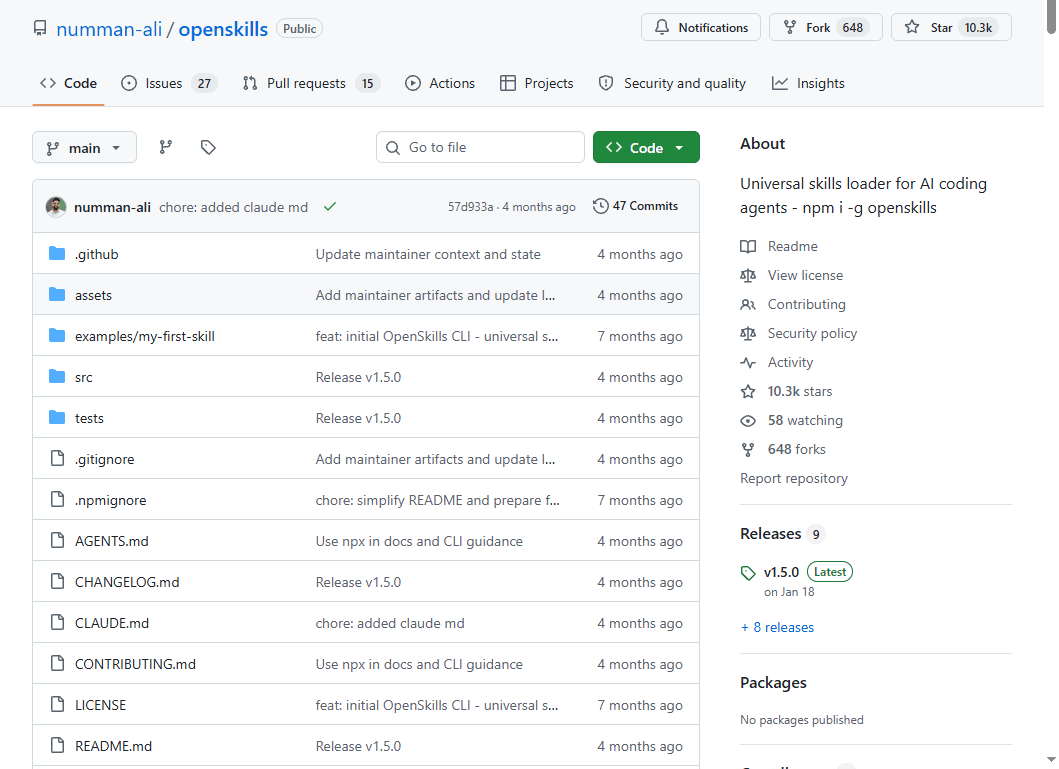Click the LICENSE file icon
Image resolution: width=1059 pixels, height=769 pixels.
click(57, 705)
